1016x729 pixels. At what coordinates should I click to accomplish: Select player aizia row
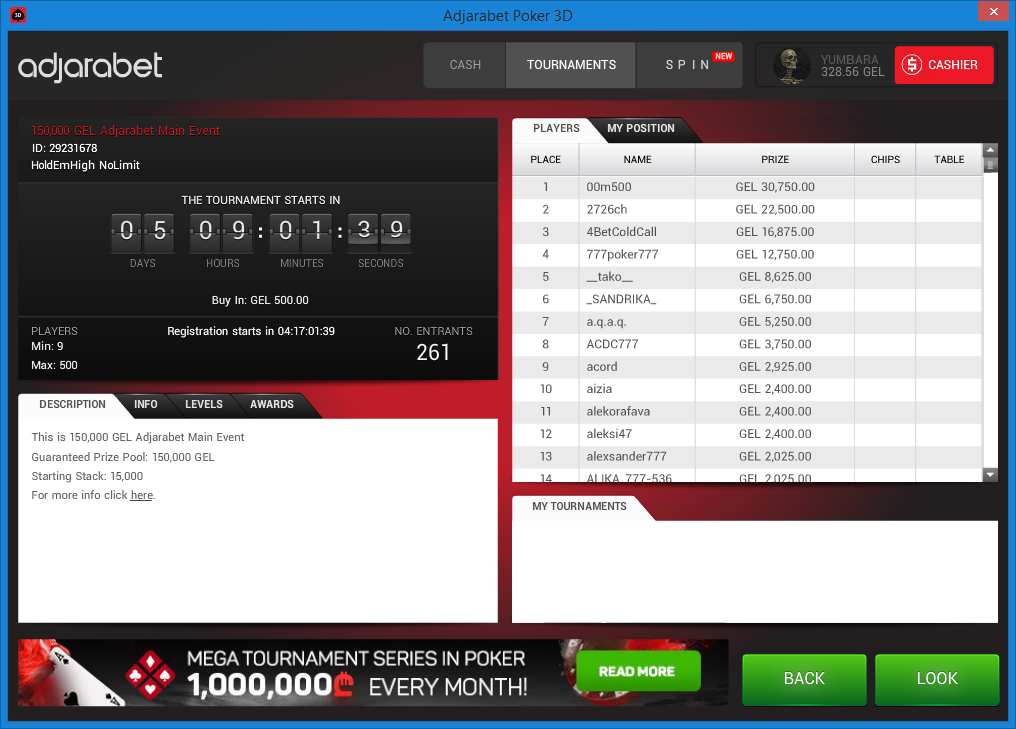tap(747, 389)
